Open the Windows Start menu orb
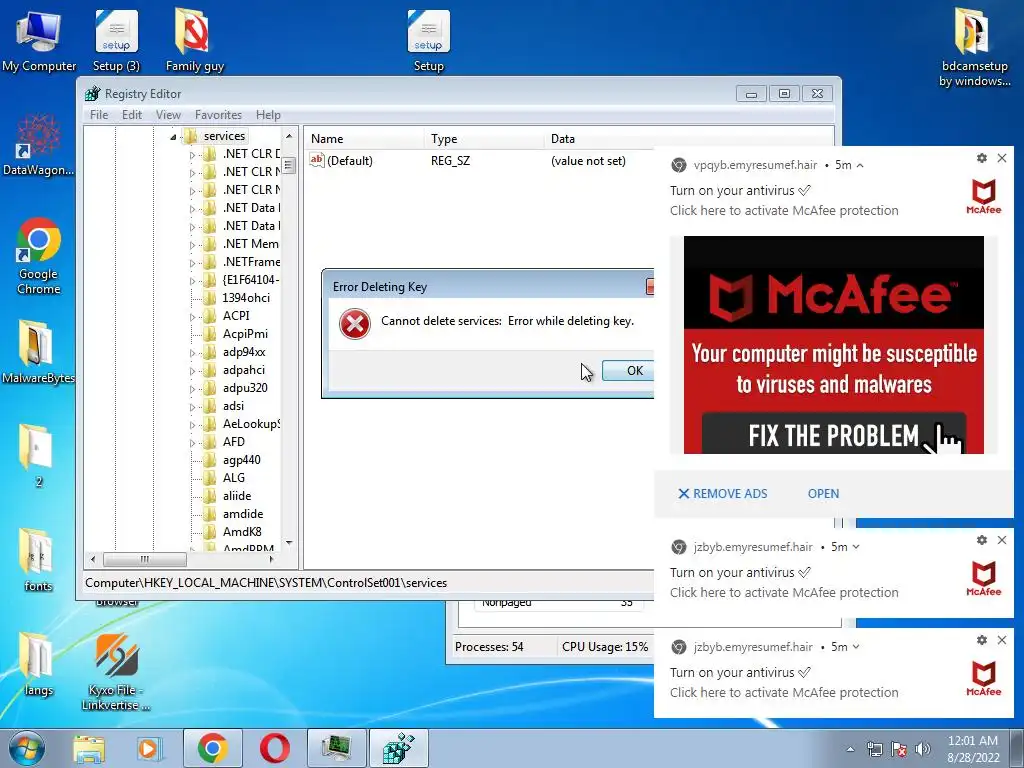Screen dimensions: 1024x768 pyautogui.click(x=26, y=748)
